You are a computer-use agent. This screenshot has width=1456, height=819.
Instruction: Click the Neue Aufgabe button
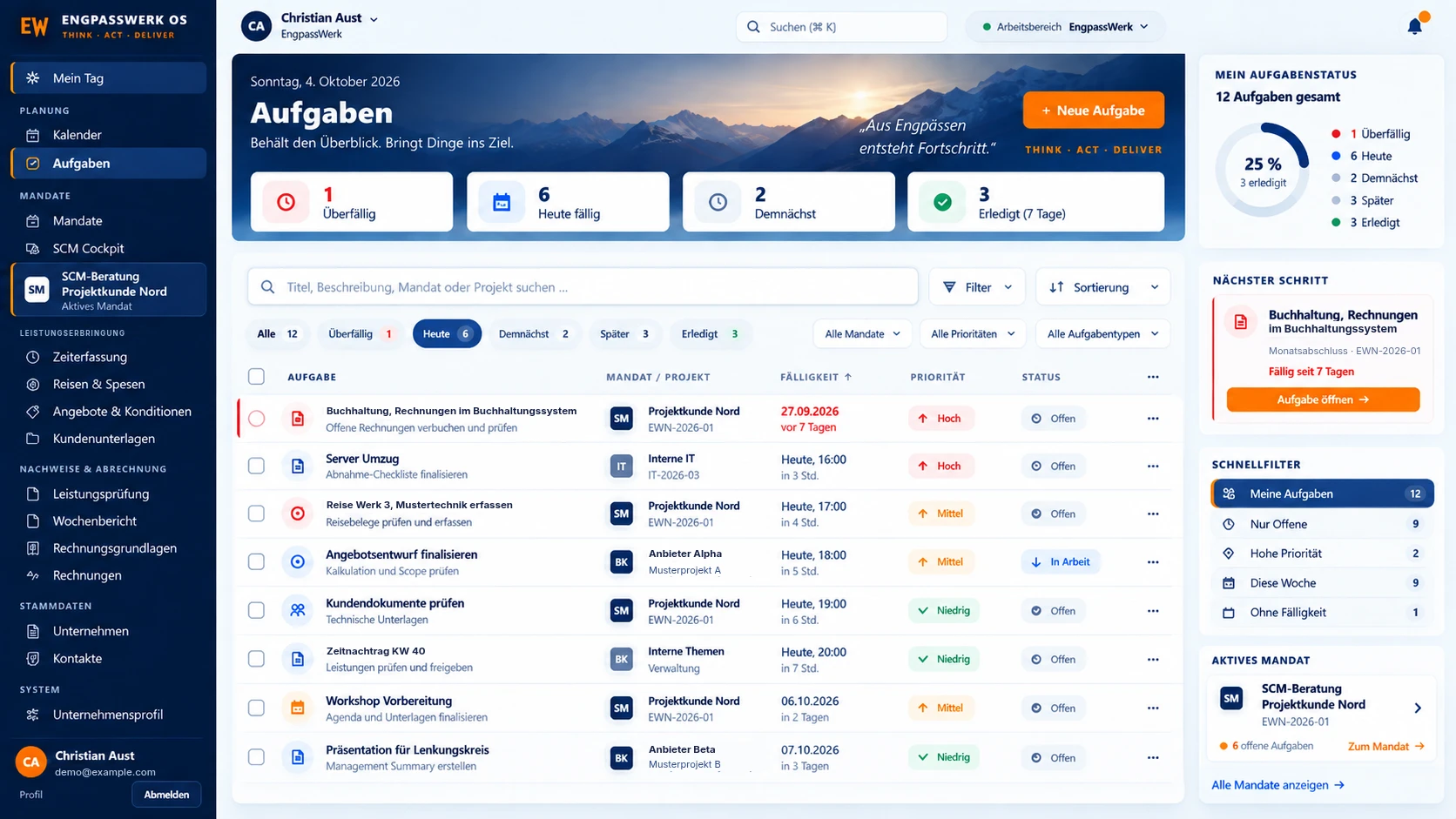click(1094, 111)
